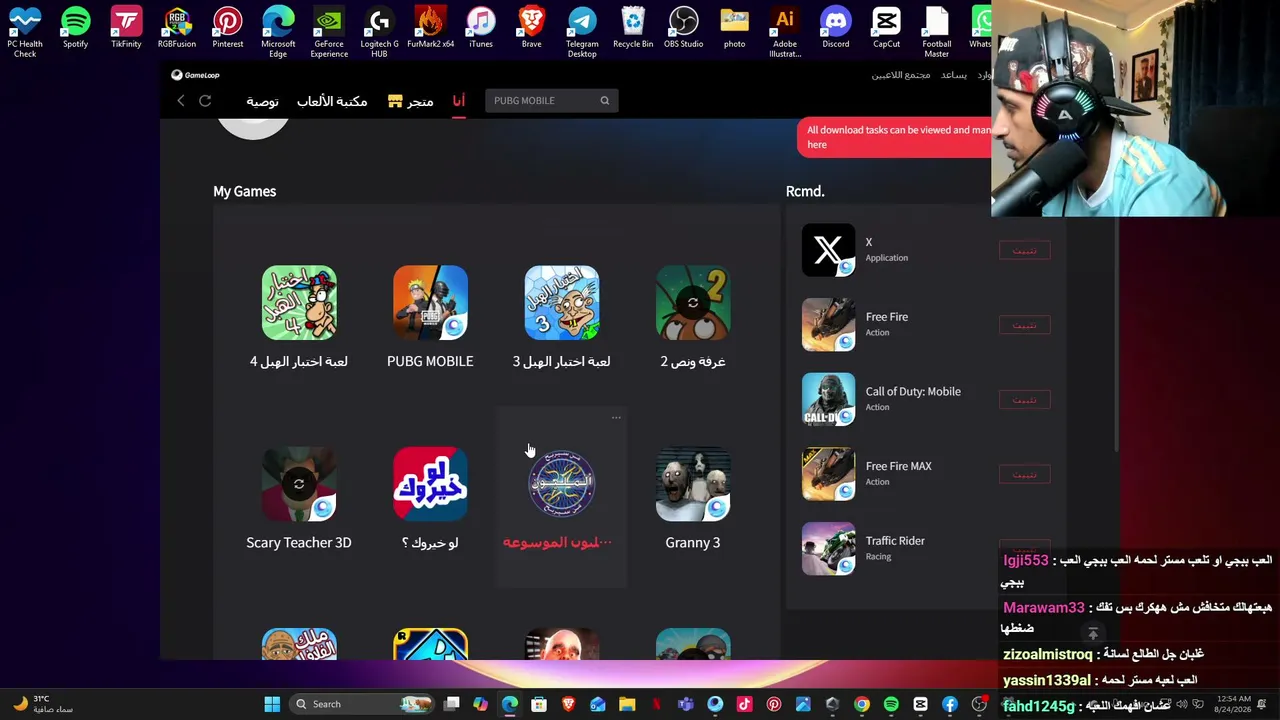The image size is (1280, 720).
Task: Open TikTok from the taskbar
Action: (x=744, y=704)
